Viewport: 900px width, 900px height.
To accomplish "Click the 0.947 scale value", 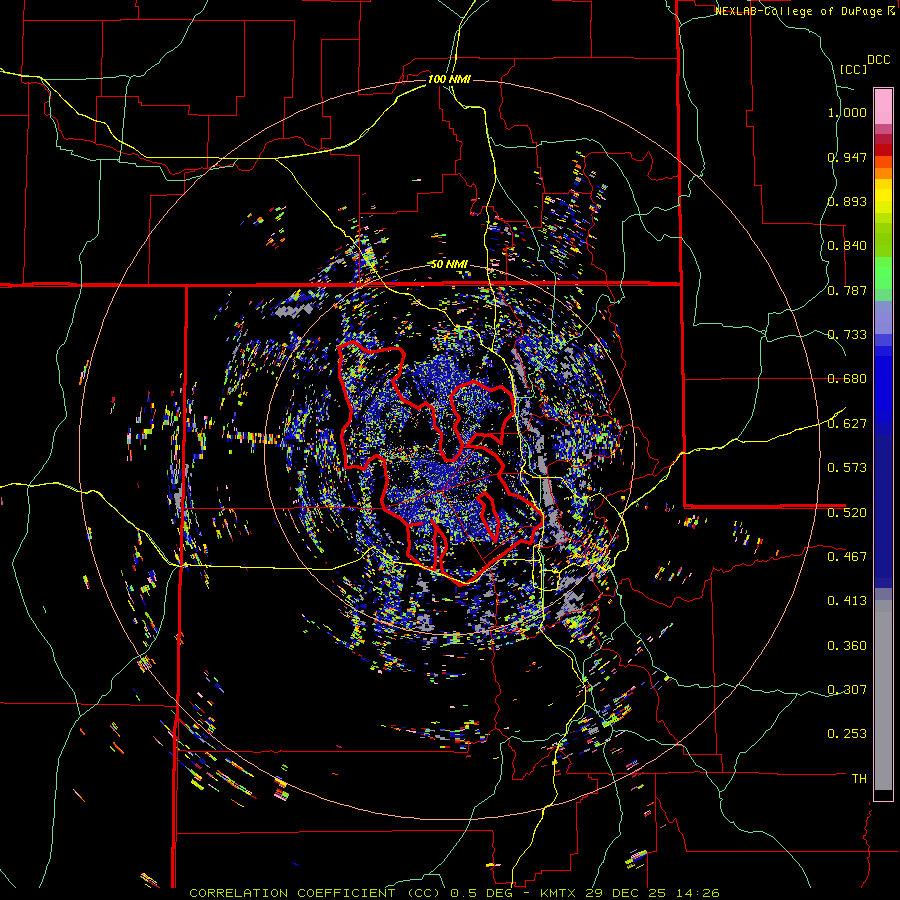I will 847,157.
